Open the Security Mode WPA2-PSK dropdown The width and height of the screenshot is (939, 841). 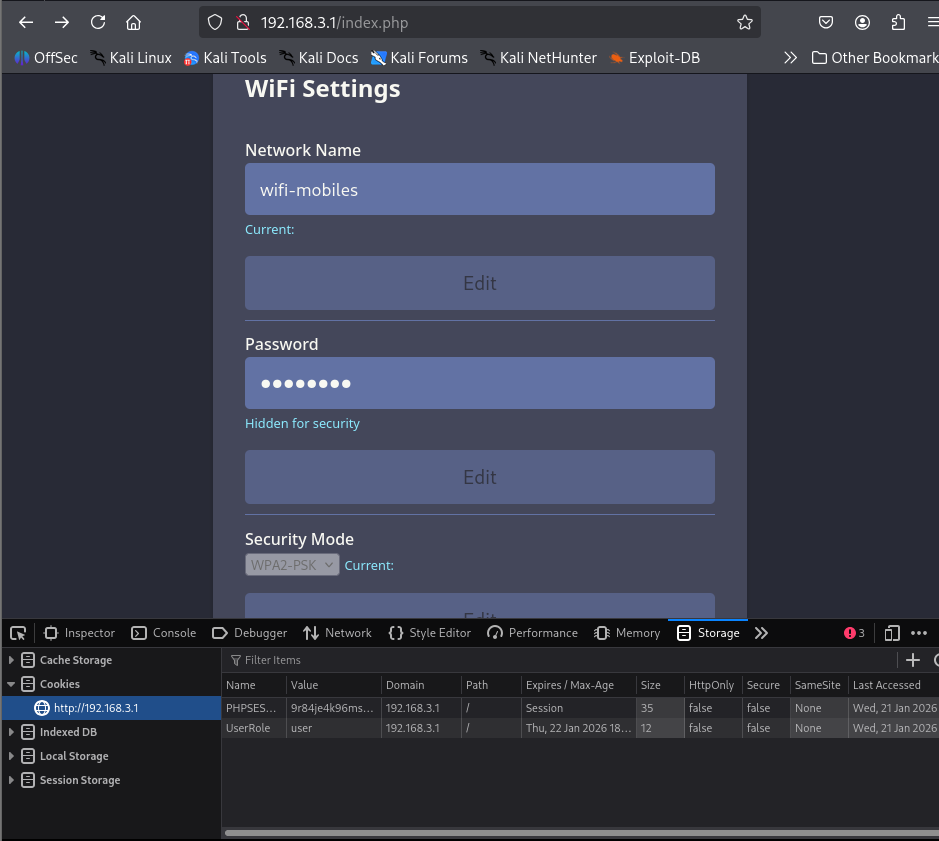(292, 565)
